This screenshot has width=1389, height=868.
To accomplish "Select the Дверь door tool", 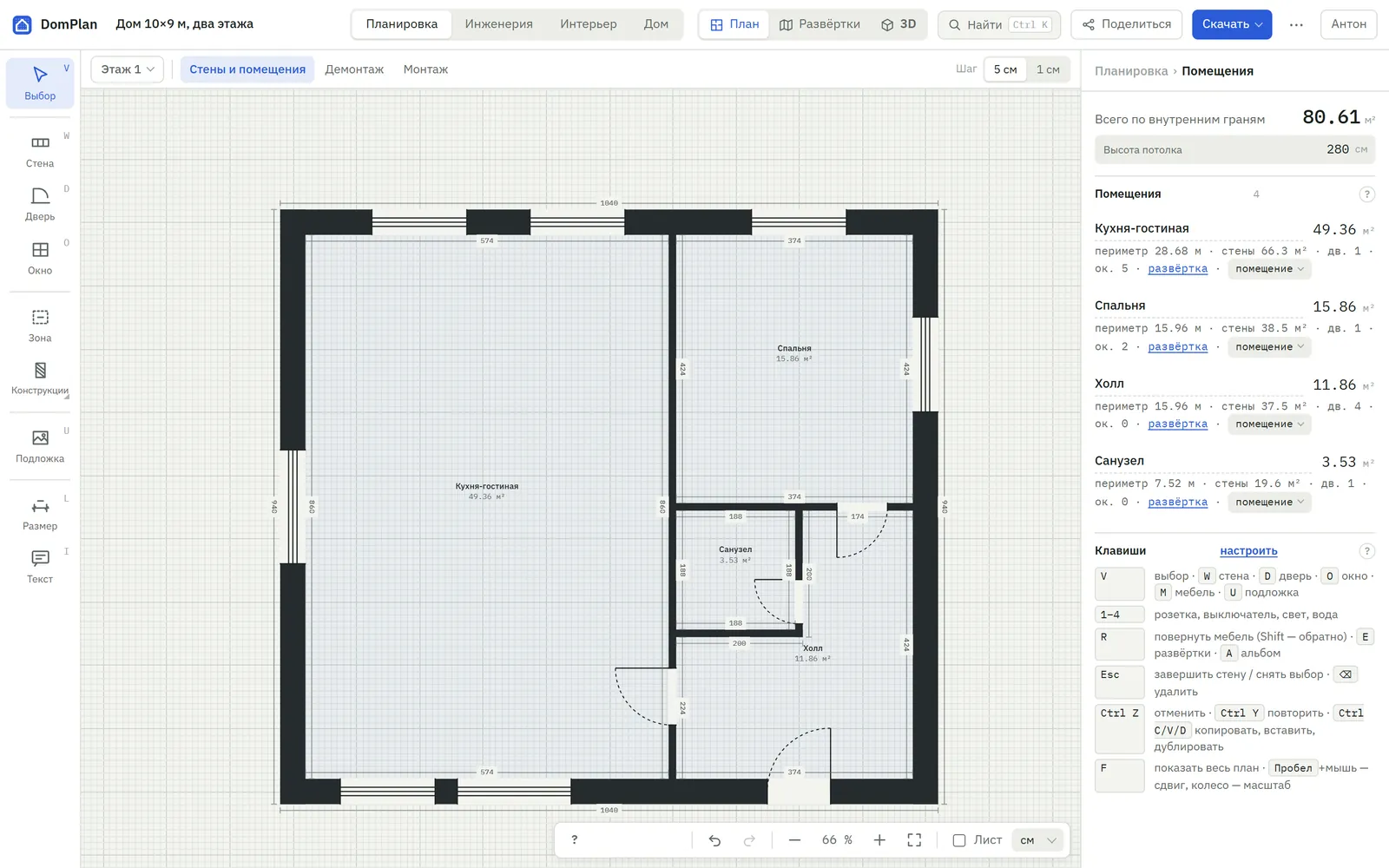I will 40,205.
